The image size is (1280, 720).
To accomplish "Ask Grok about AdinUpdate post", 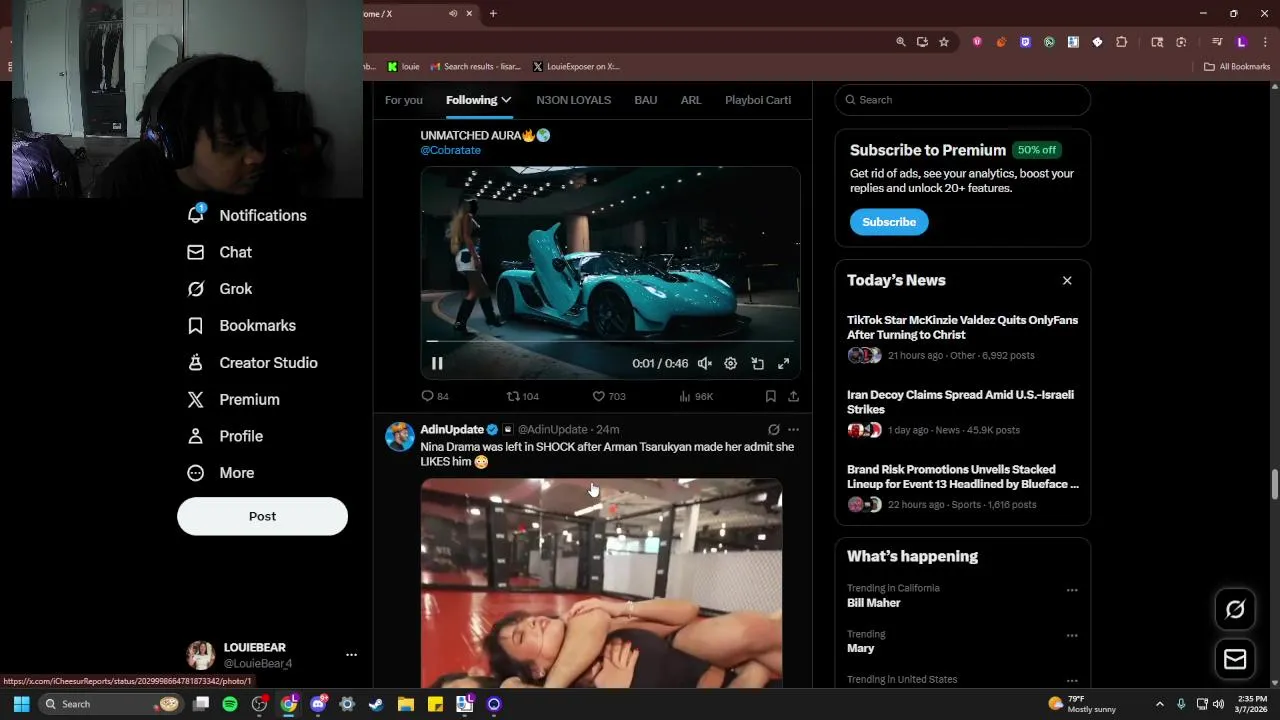I will [773, 429].
